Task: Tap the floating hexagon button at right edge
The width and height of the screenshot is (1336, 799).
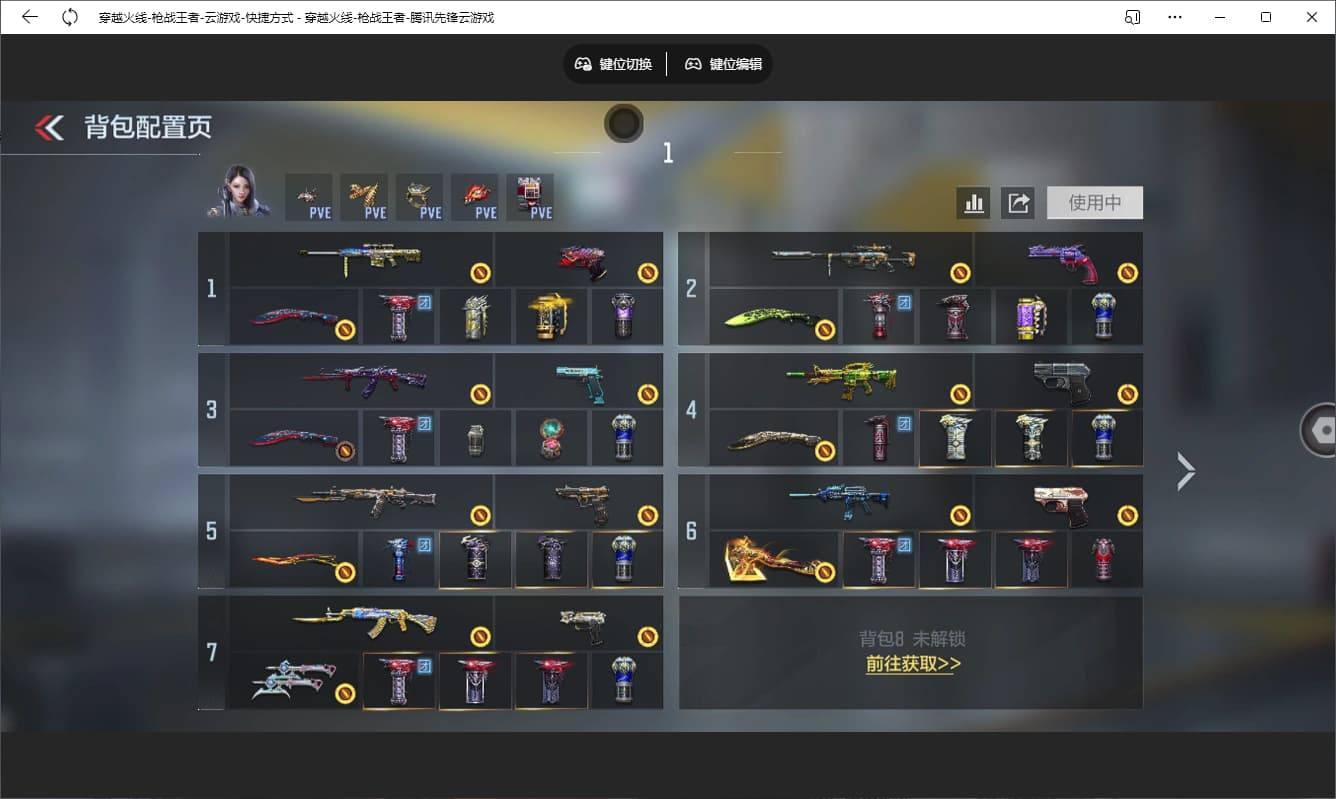Action: tap(1319, 431)
